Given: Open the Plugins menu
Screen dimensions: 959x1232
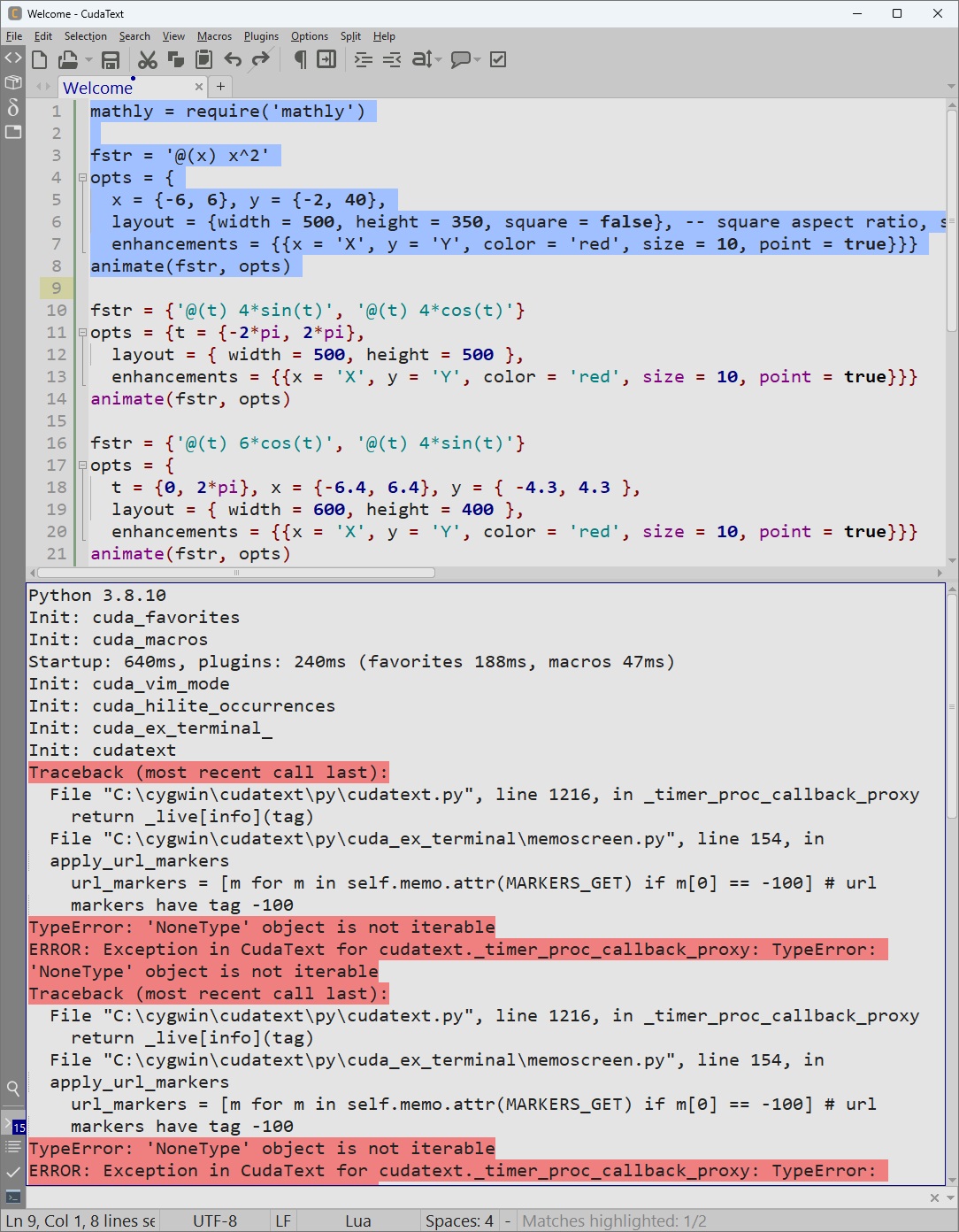Looking at the screenshot, I should tap(261, 36).
